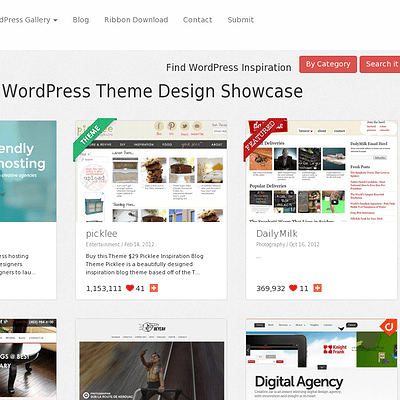
Task: Click the Entertainment category link under picklee
Action: pos(103,244)
